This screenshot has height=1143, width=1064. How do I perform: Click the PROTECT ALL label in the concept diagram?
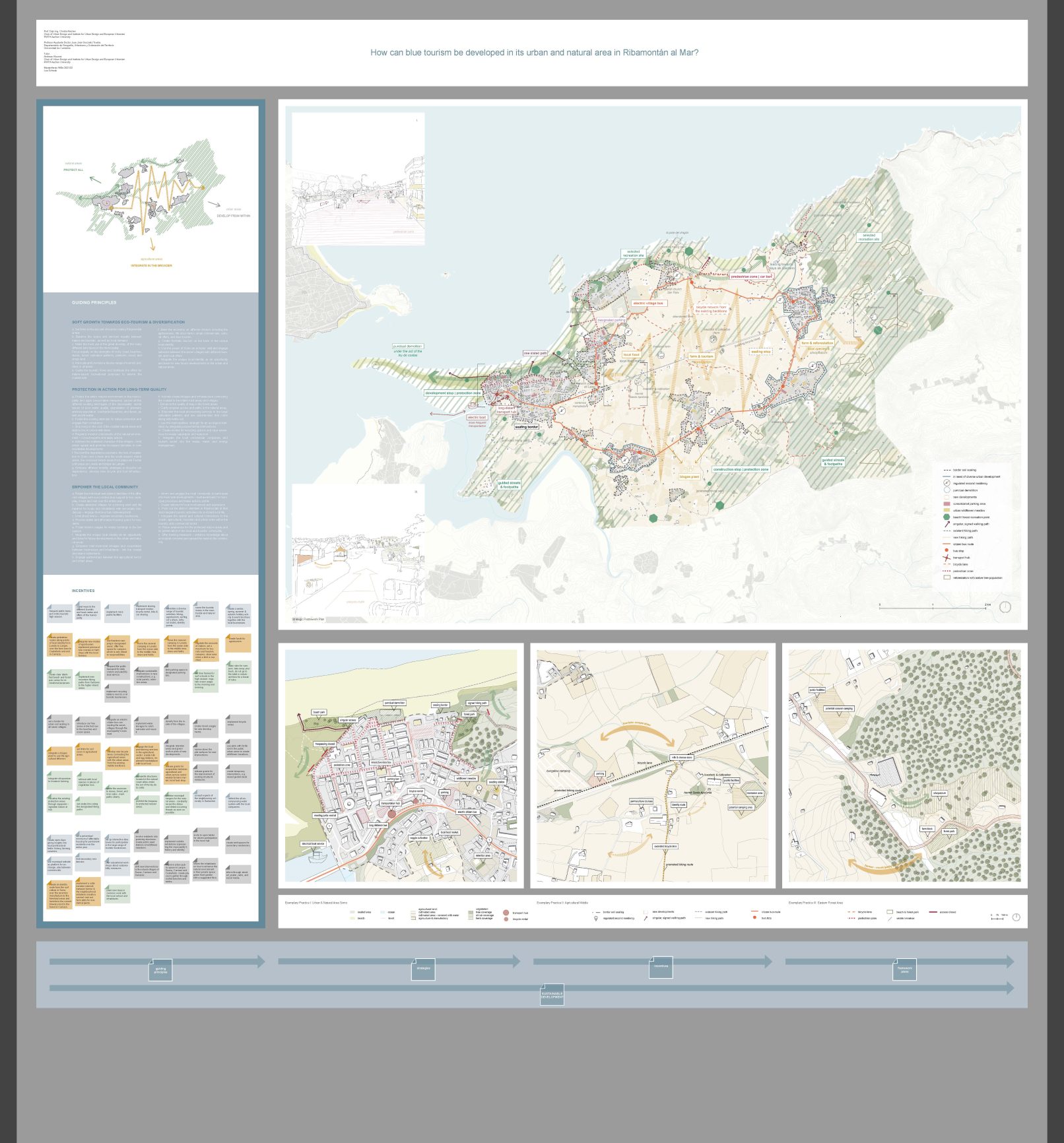point(73,170)
